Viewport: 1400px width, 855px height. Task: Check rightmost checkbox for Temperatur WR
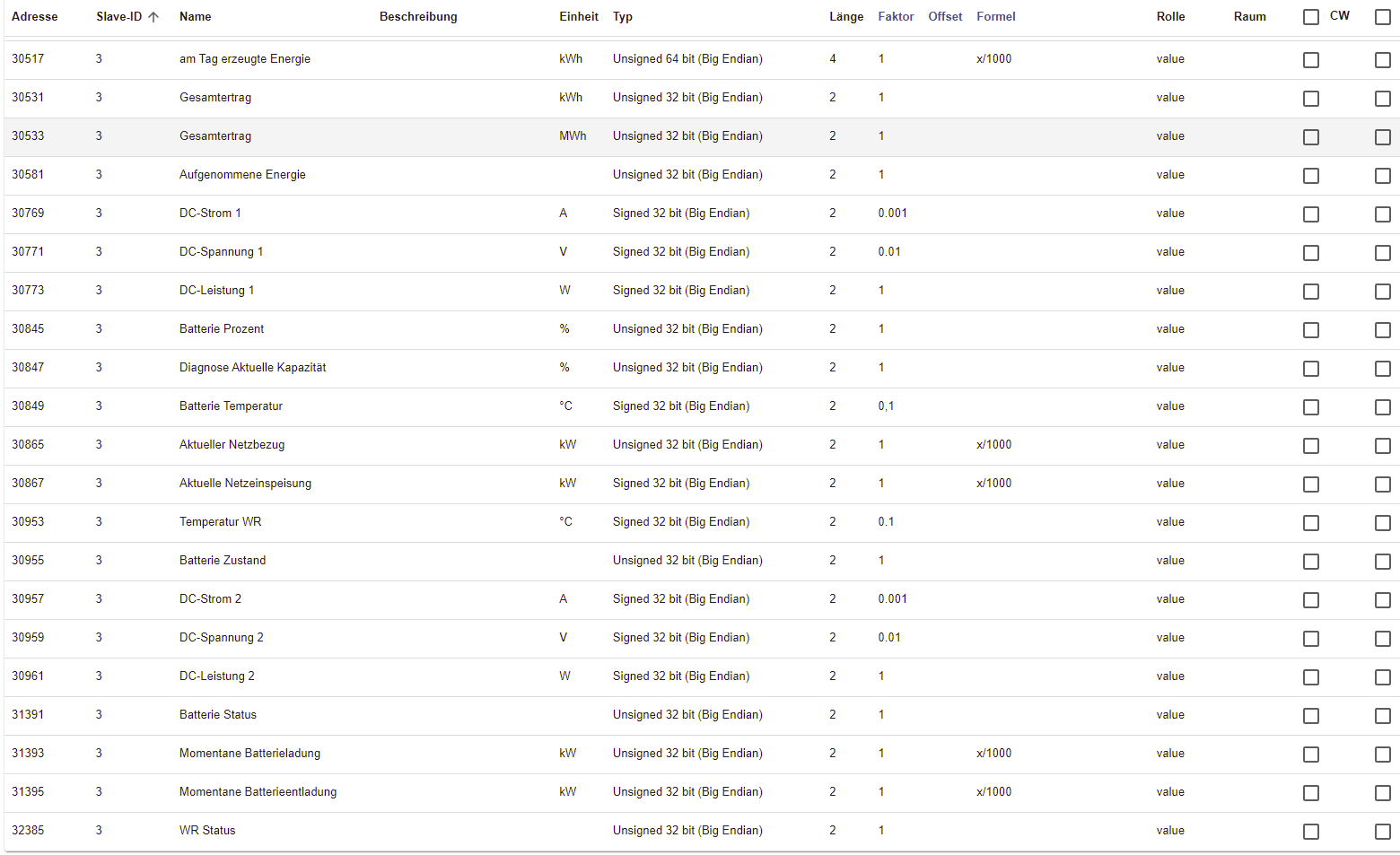1383,523
